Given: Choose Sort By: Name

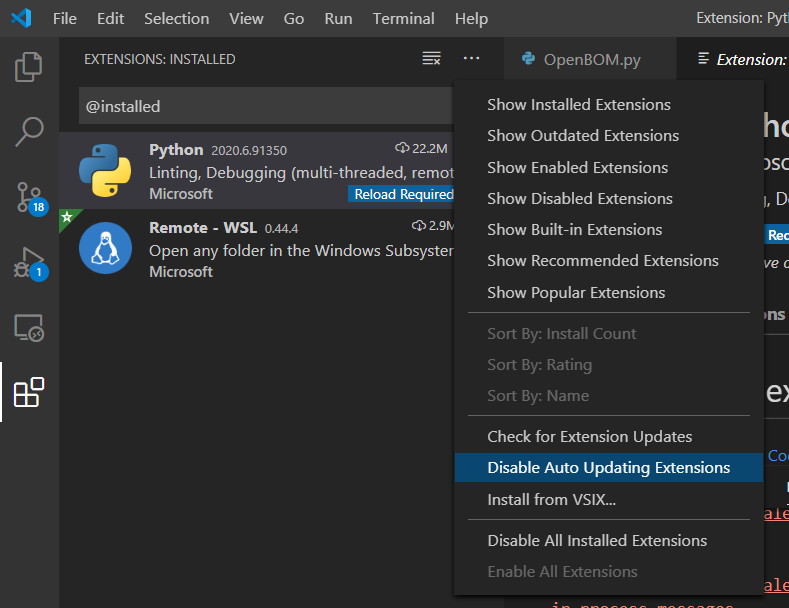Looking at the screenshot, I should (609, 396).
